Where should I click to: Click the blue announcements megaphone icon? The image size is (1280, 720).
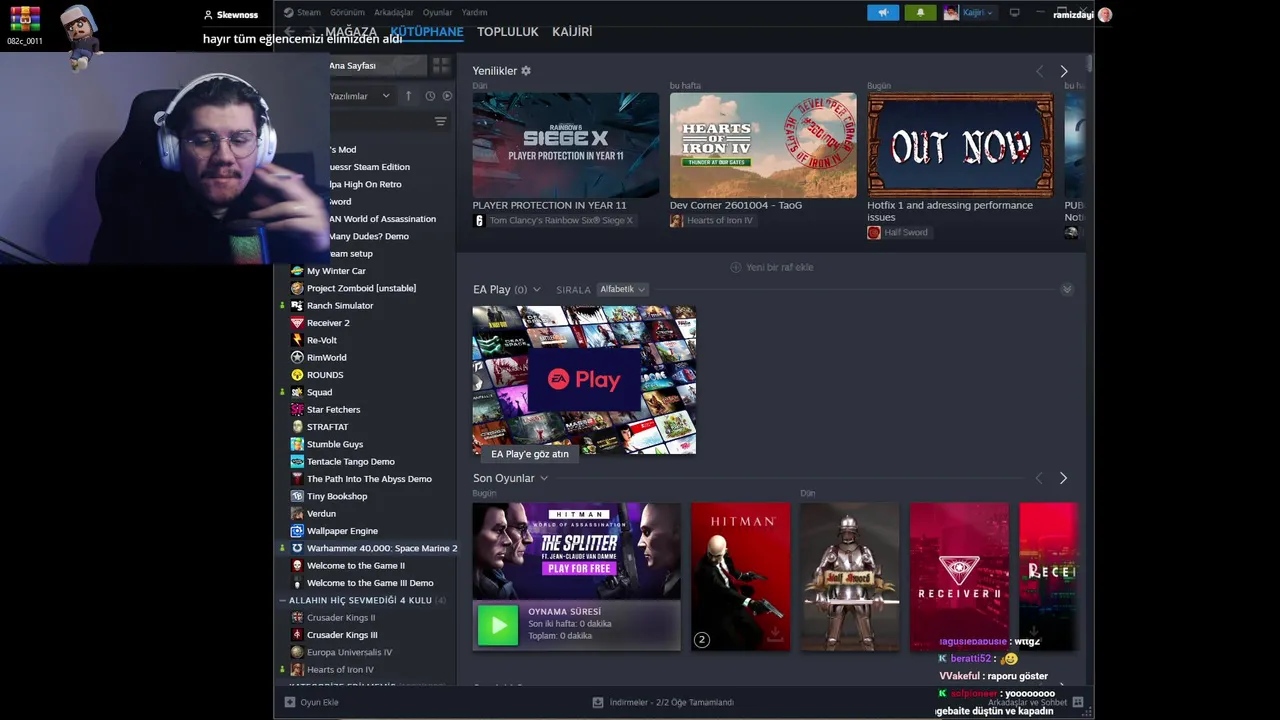tap(883, 13)
